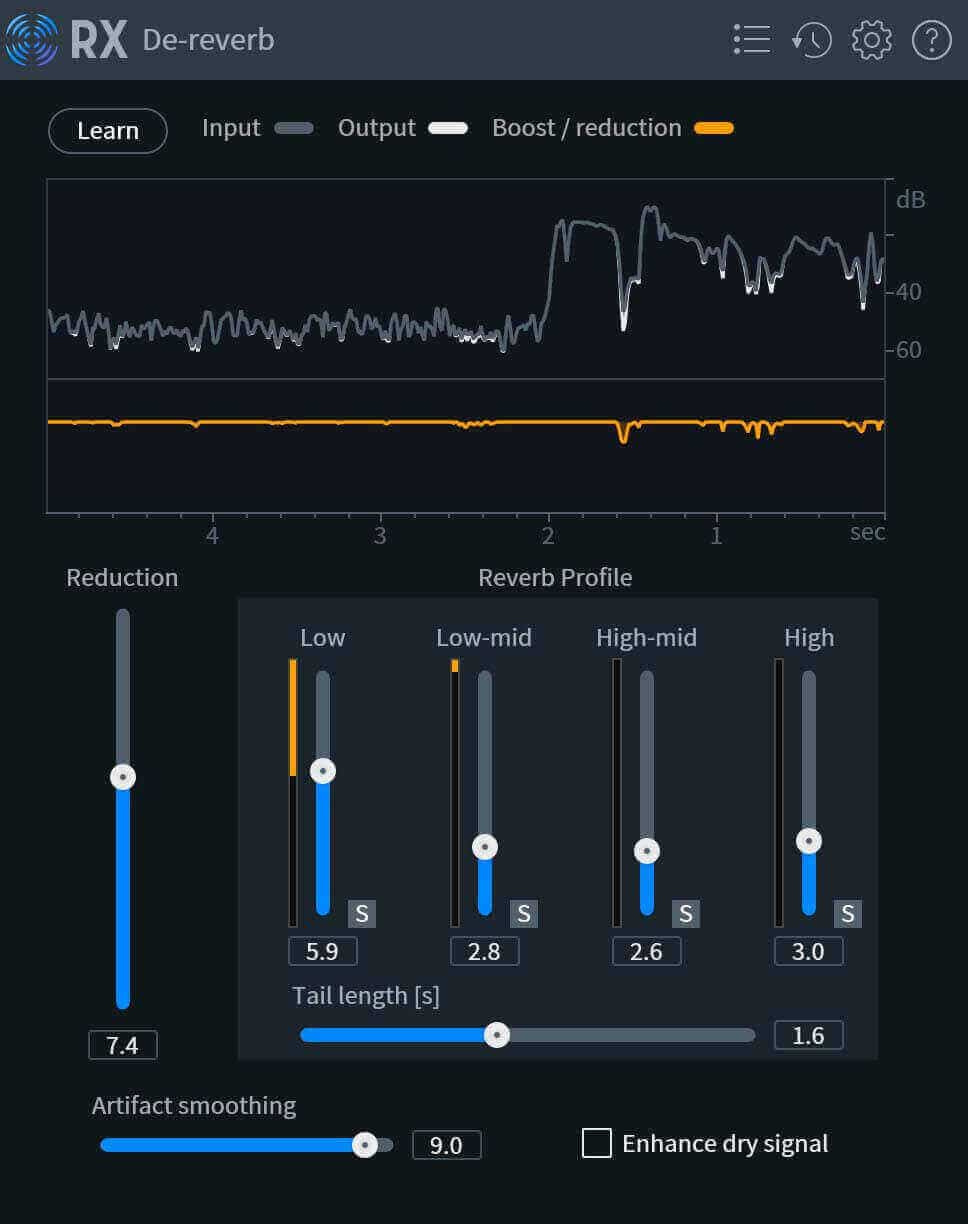
Task: Solo the High band
Action: click(x=848, y=913)
